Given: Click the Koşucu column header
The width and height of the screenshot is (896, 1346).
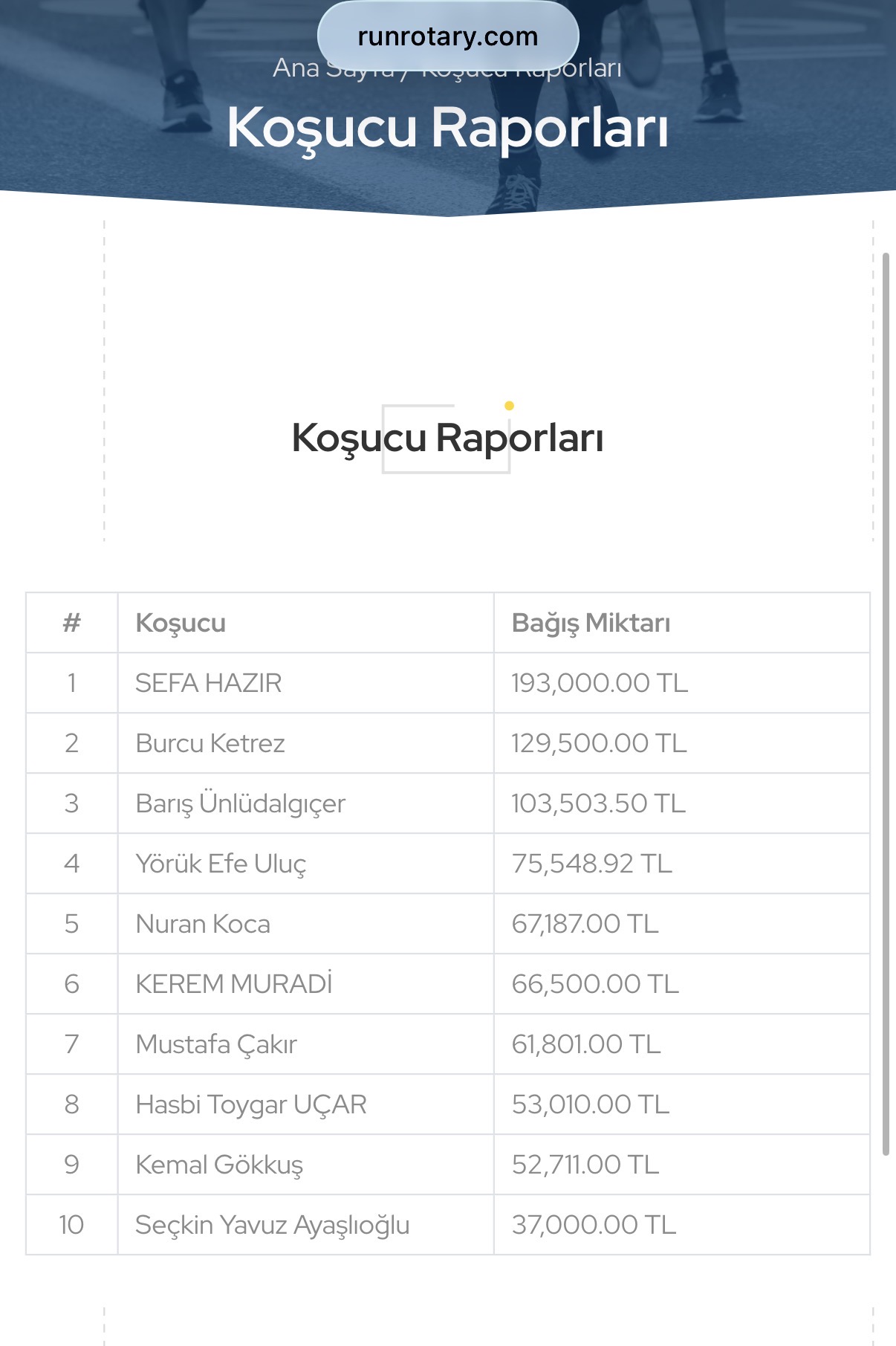Looking at the screenshot, I should coord(181,623).
